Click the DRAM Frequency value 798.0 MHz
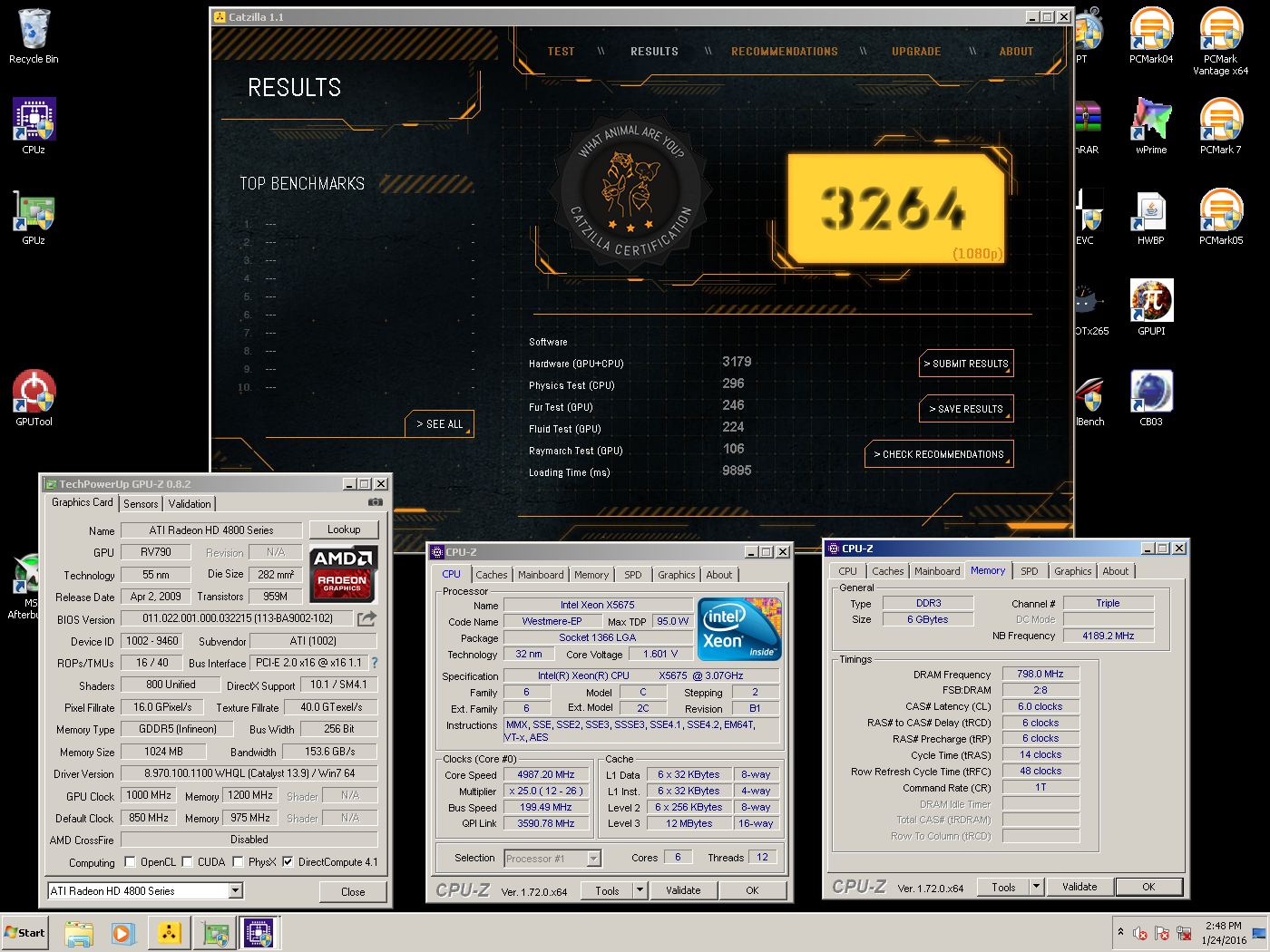The image size is (1270, 952). point(1040,674)
